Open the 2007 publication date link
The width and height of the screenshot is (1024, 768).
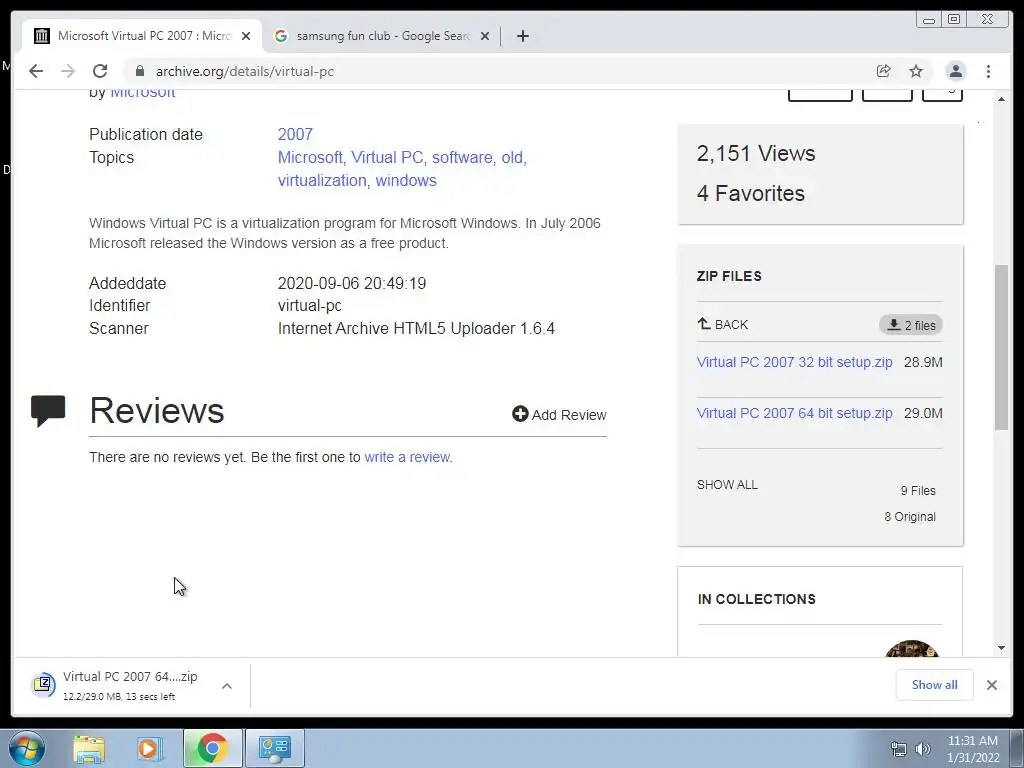tap(295, 135)
